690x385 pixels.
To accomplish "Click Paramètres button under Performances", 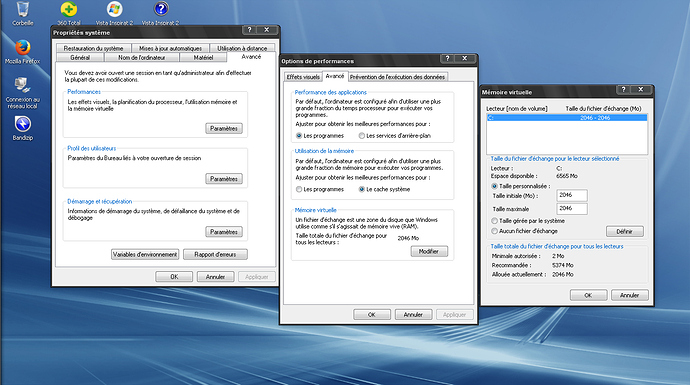I will [x=224, y=128].
